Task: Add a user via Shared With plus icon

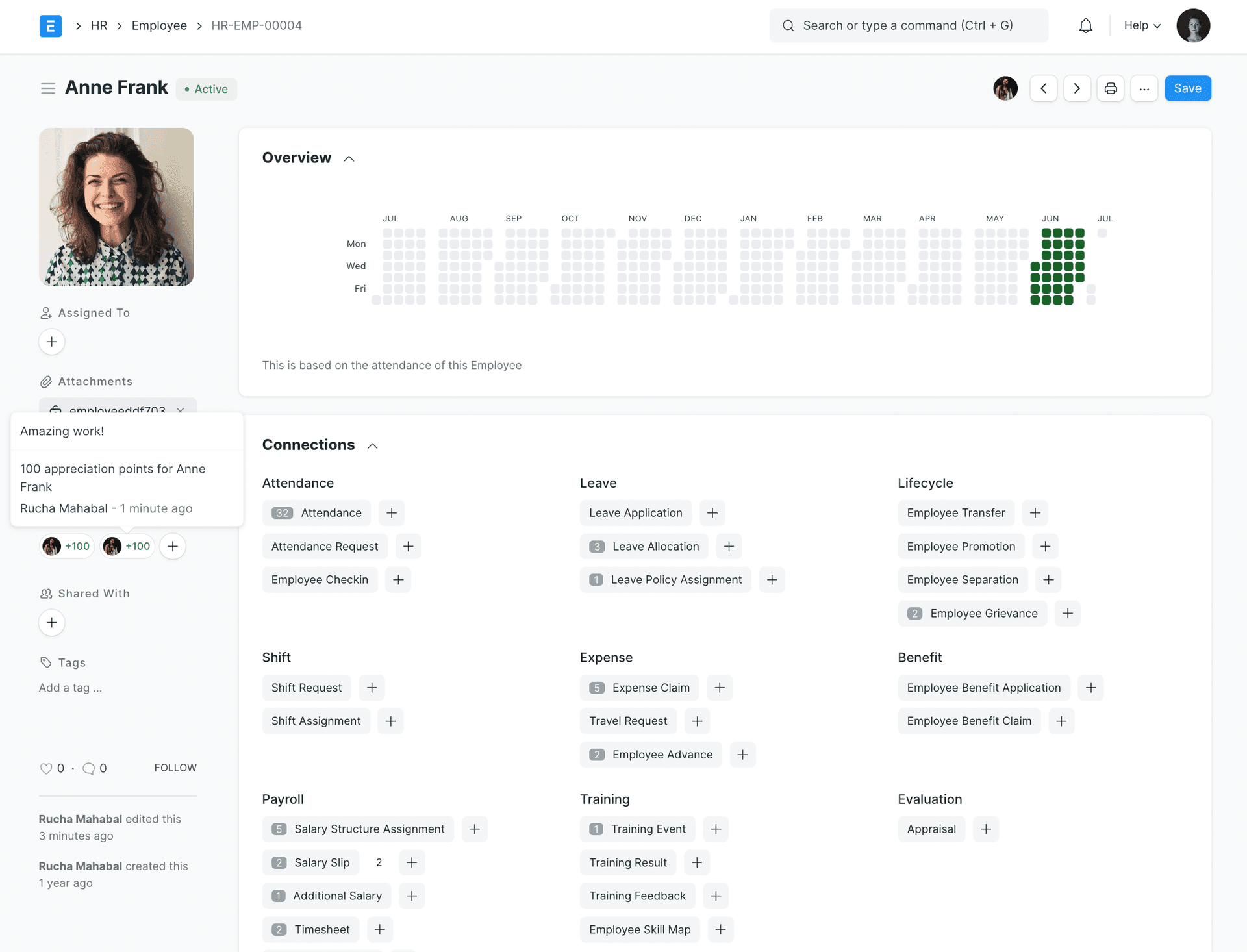Action: click(x=51, y=622)
